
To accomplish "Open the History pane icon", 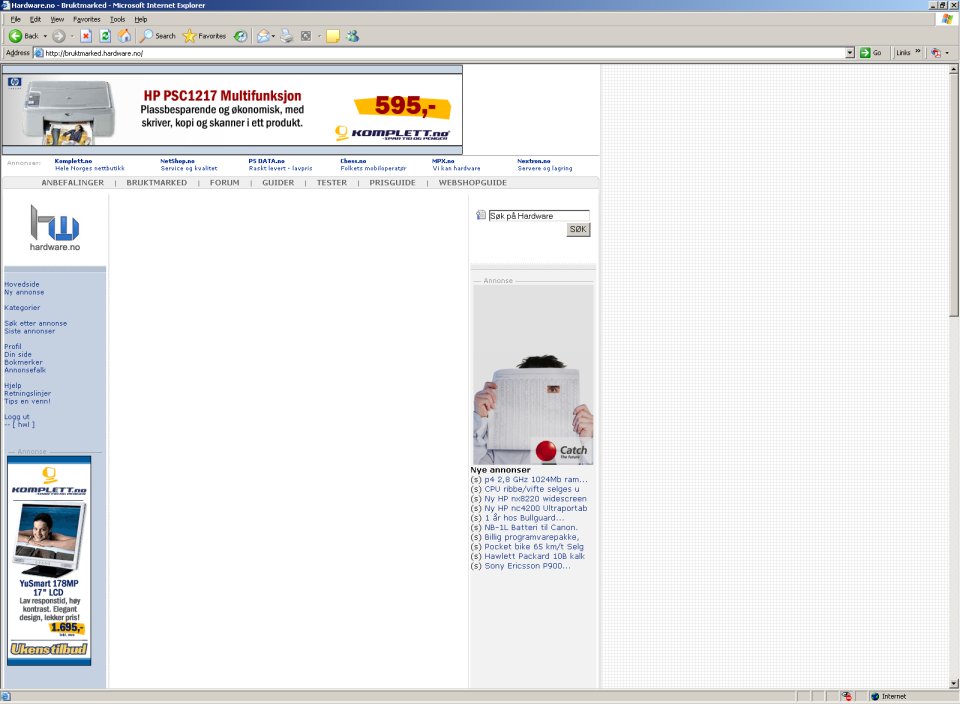I will 241,36.
